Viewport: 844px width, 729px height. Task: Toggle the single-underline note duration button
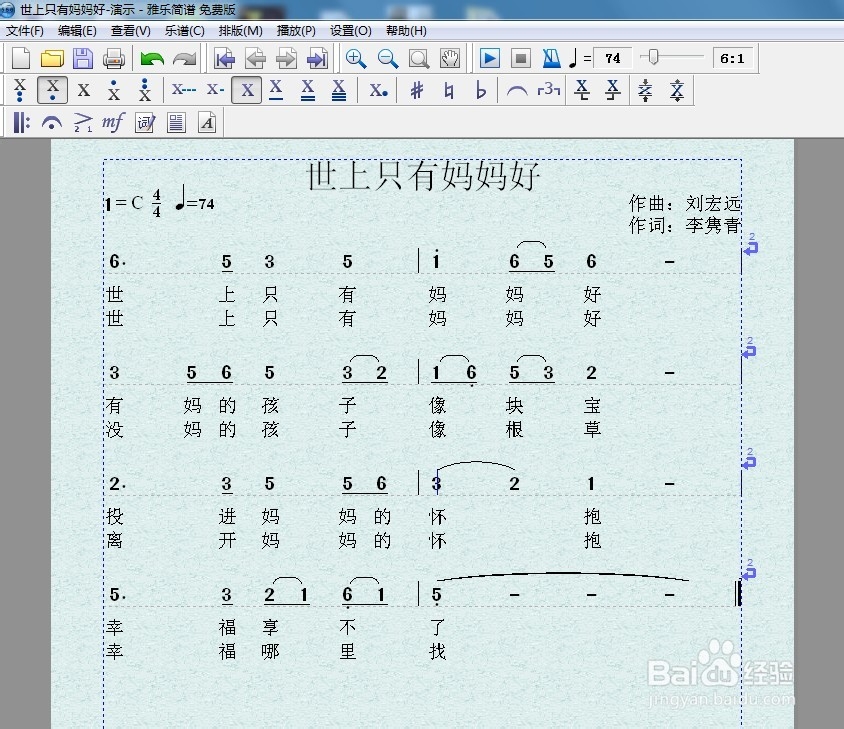click(x=277, y=90)
